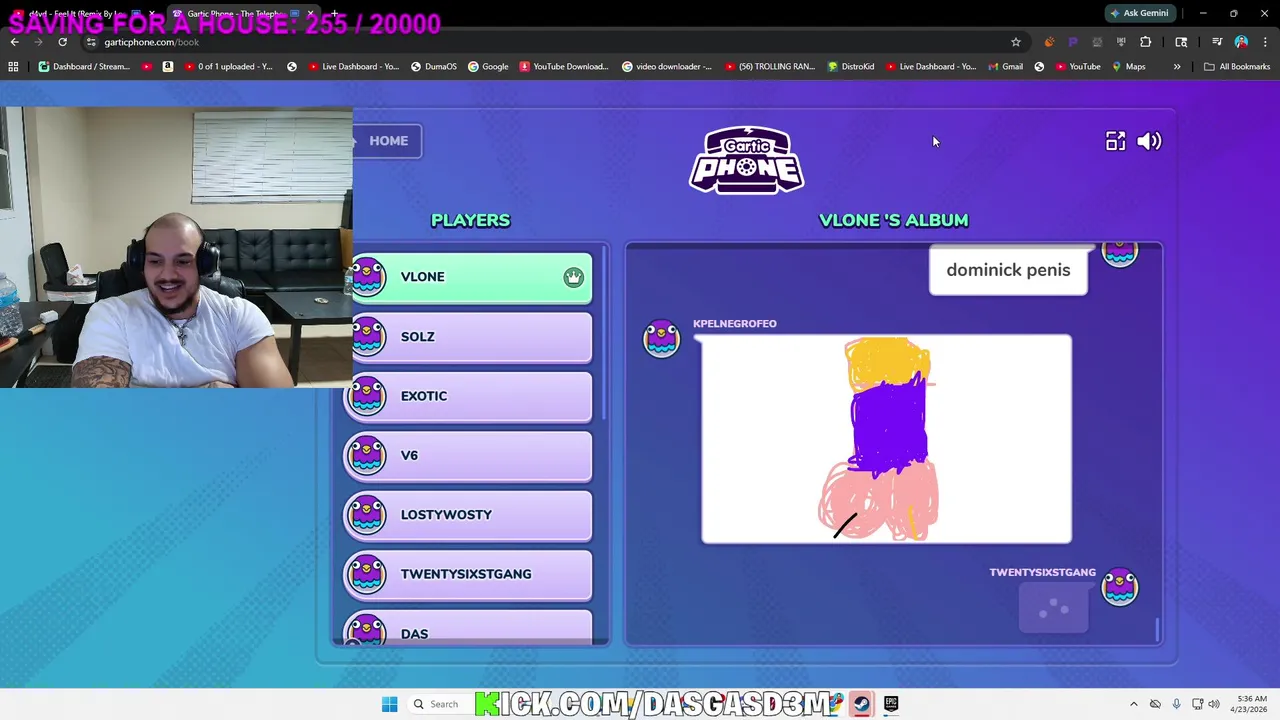Screen dimensions: 1280x720
Task: Reload the garticphone.com page
Action: pos(62,42)
